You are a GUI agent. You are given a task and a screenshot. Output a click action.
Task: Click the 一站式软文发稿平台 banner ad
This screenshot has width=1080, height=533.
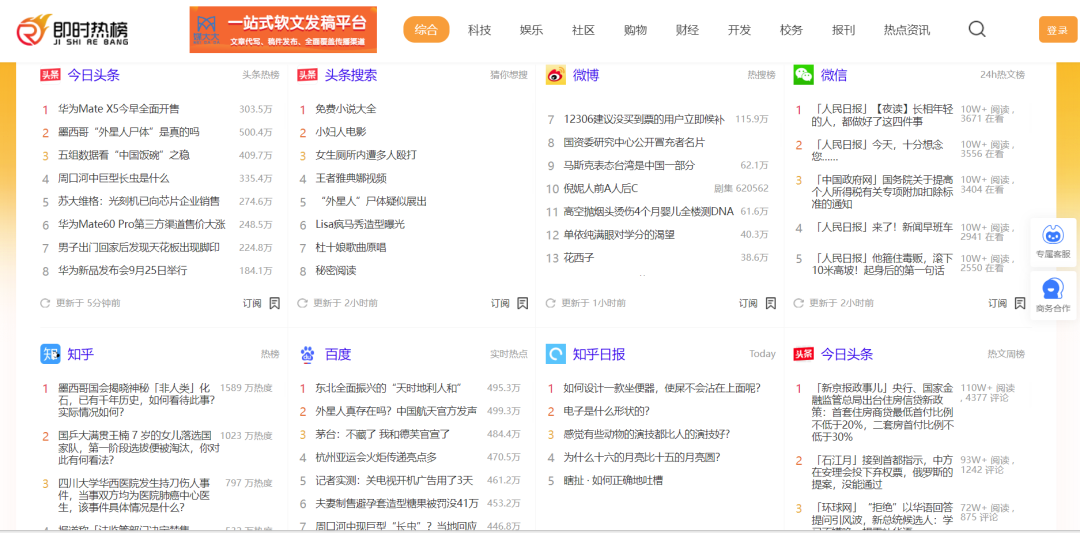tap(283, 30)
